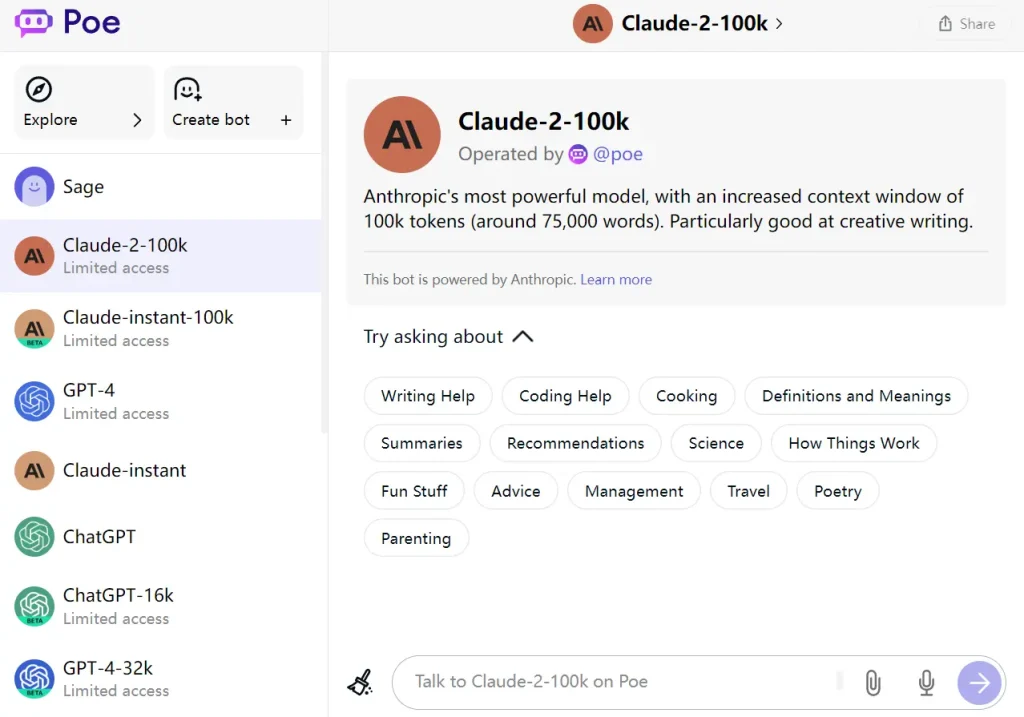Click the small Poe icon beside @poe
1024x717 pixels.
(x=578, y=154)
